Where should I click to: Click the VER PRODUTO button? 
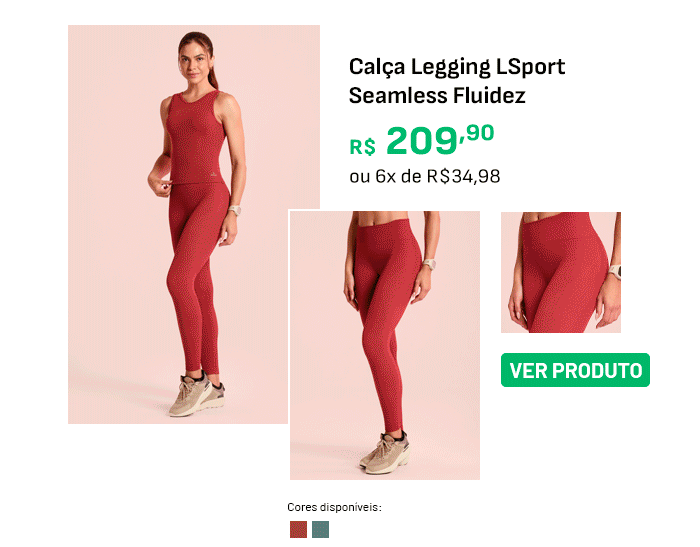point(575,370)
